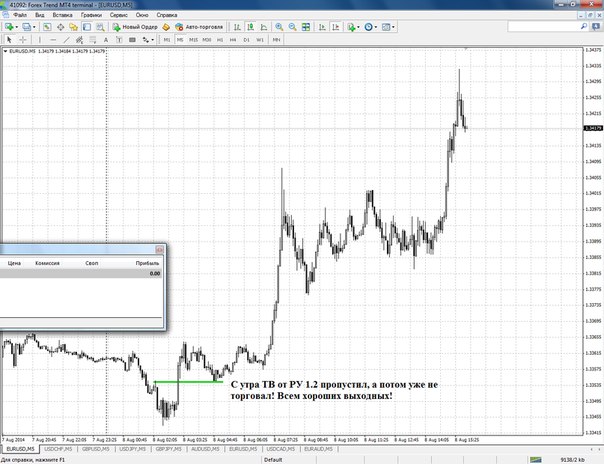Expand the Indicators dropdown arrow

pos(358,27)
